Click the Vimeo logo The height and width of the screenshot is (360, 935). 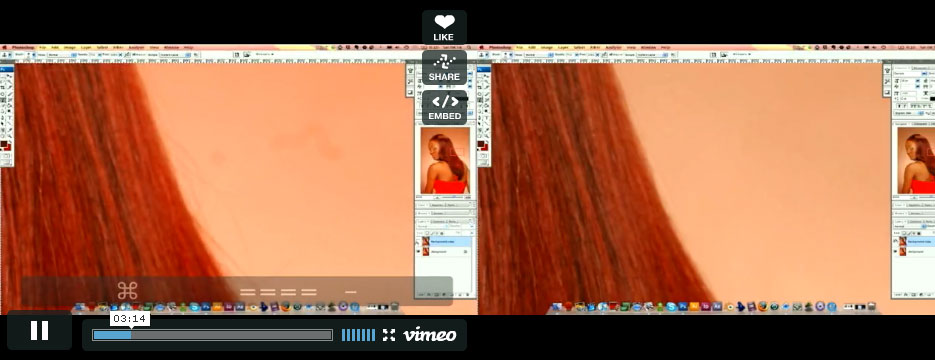[430, 335]
